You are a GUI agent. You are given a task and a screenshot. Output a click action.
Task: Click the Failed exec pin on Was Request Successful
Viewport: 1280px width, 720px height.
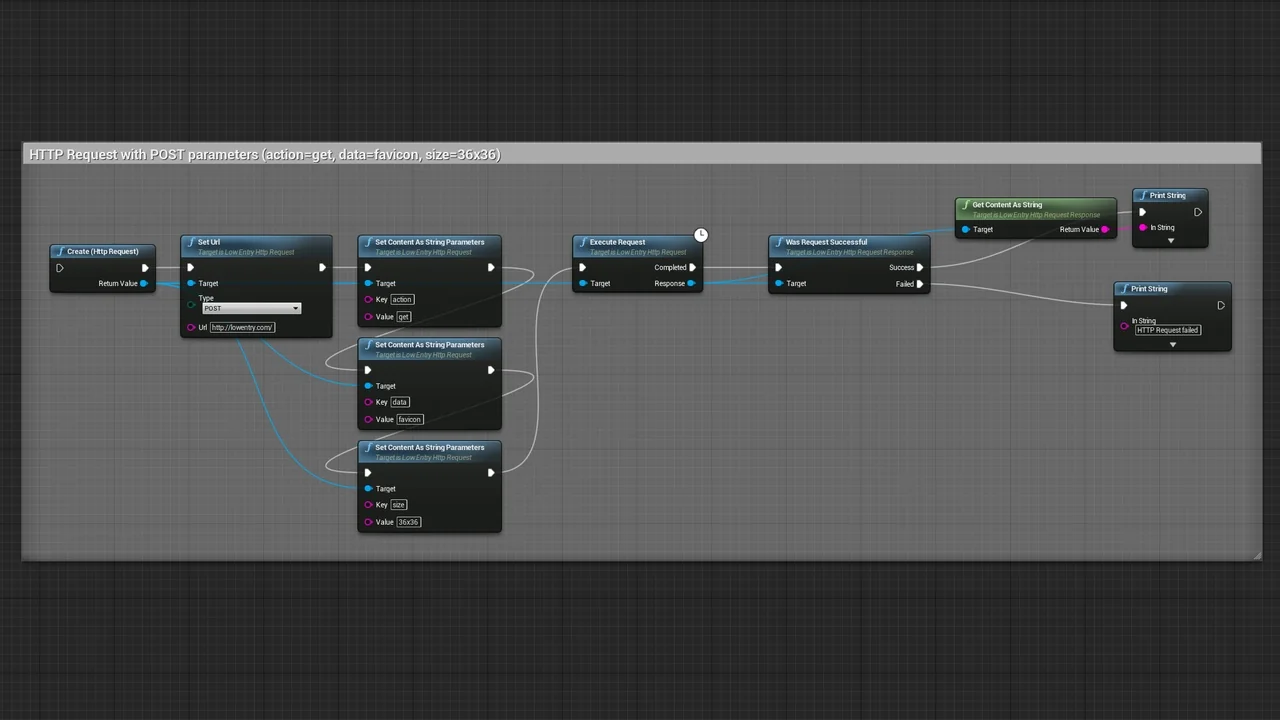click(x=920, y=284)
